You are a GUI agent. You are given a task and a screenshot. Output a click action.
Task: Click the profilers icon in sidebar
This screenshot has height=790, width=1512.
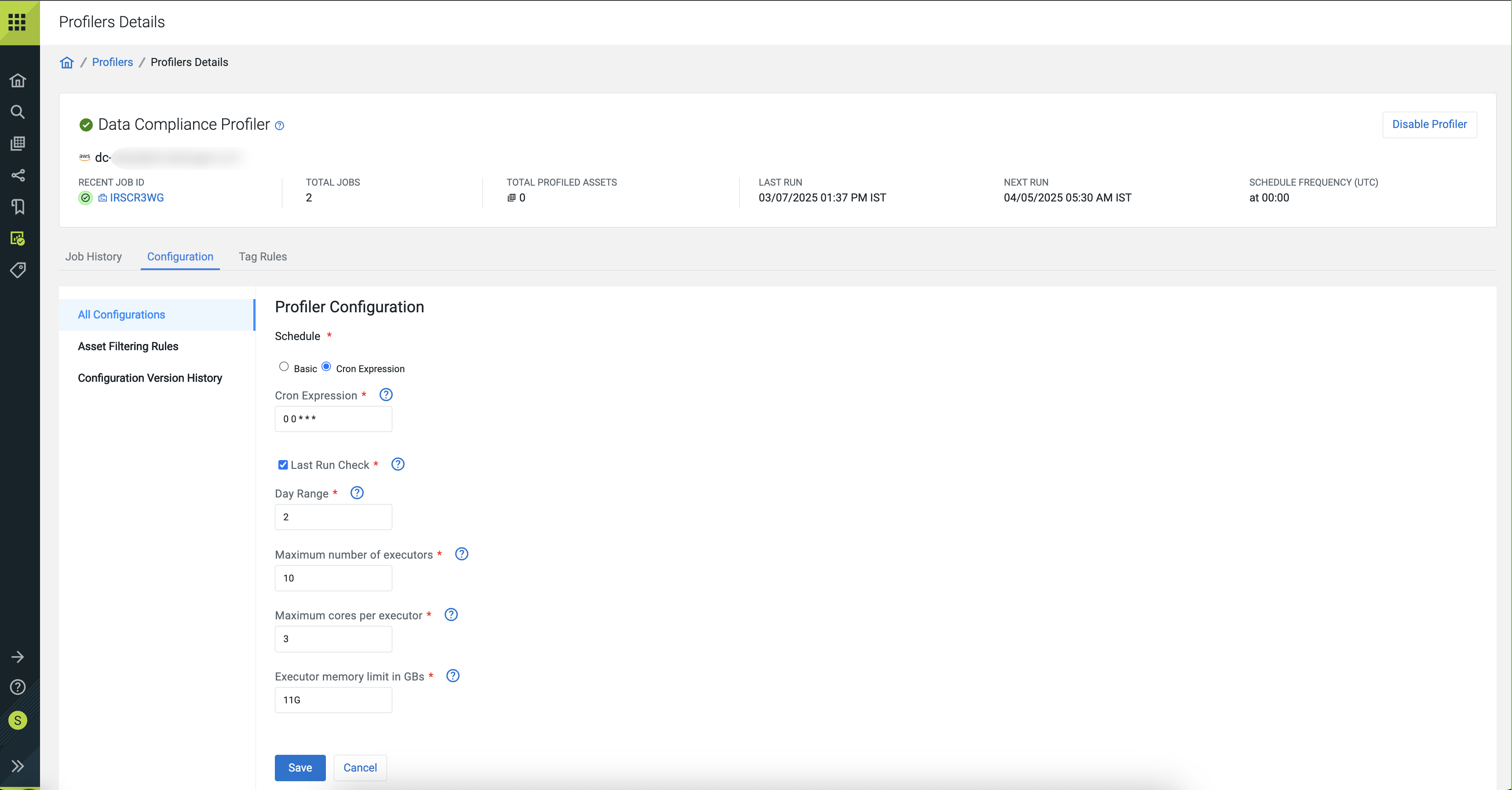(18, 238)
